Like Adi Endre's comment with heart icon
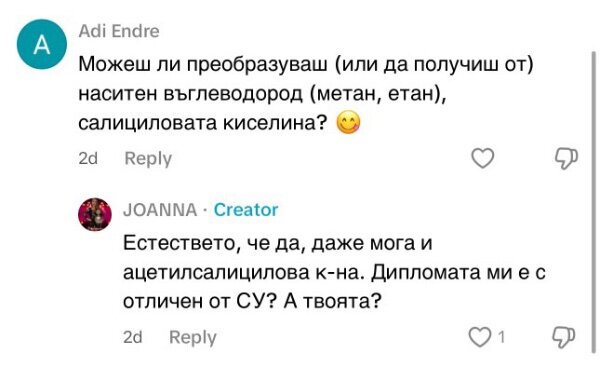The width and height of the screenshot is (600, 367). pos(483,158)
